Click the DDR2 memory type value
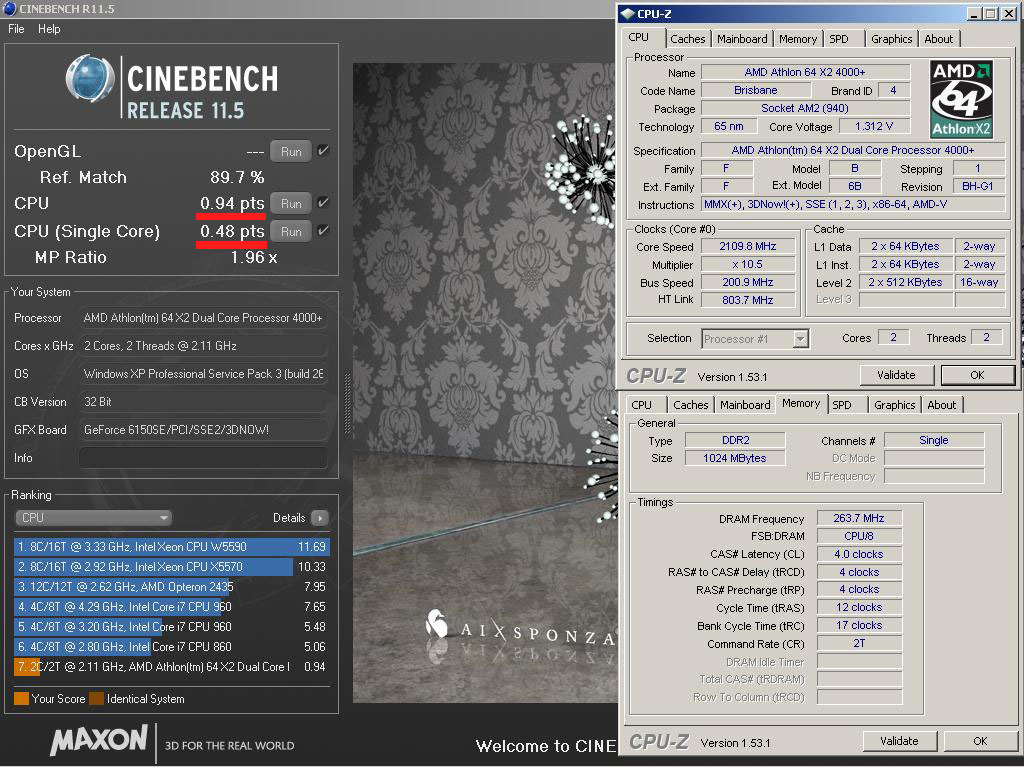The height and width of the screenshot is (768, 1024). point(735,440)
